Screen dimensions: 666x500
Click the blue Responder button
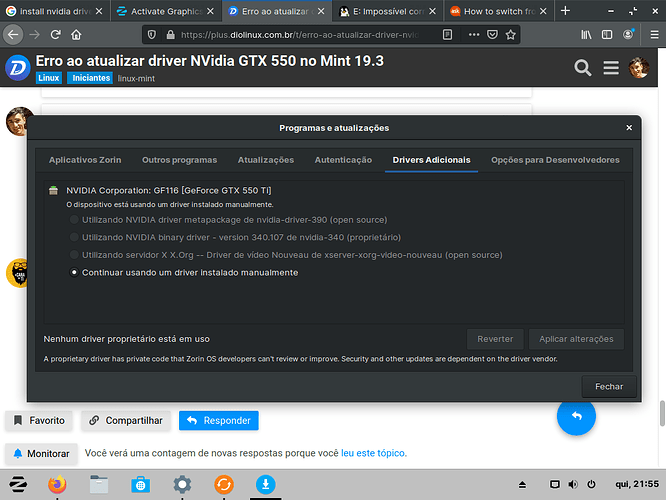tap(219, 421)
